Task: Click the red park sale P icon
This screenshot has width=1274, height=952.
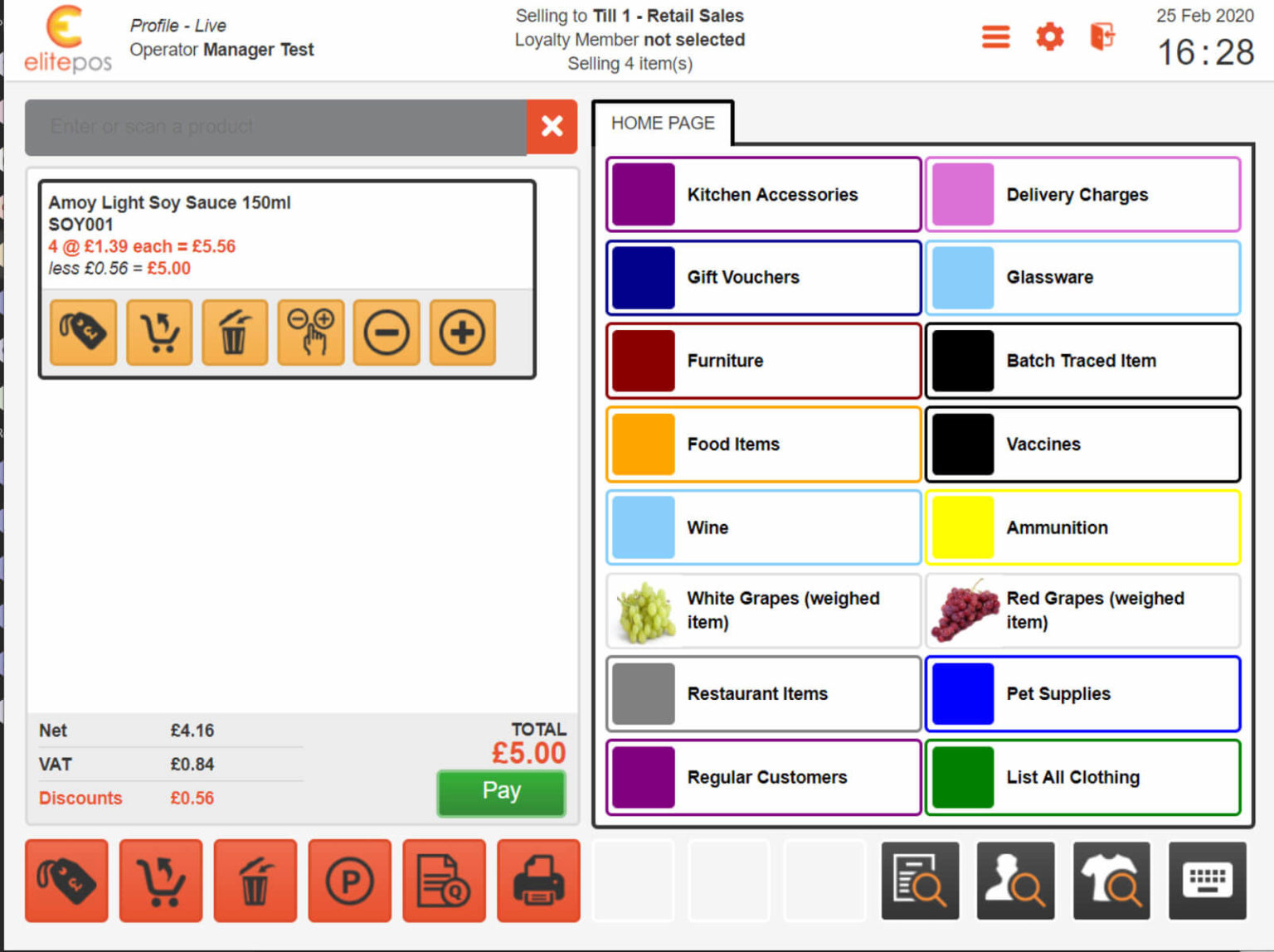Action: coord(349,882)
